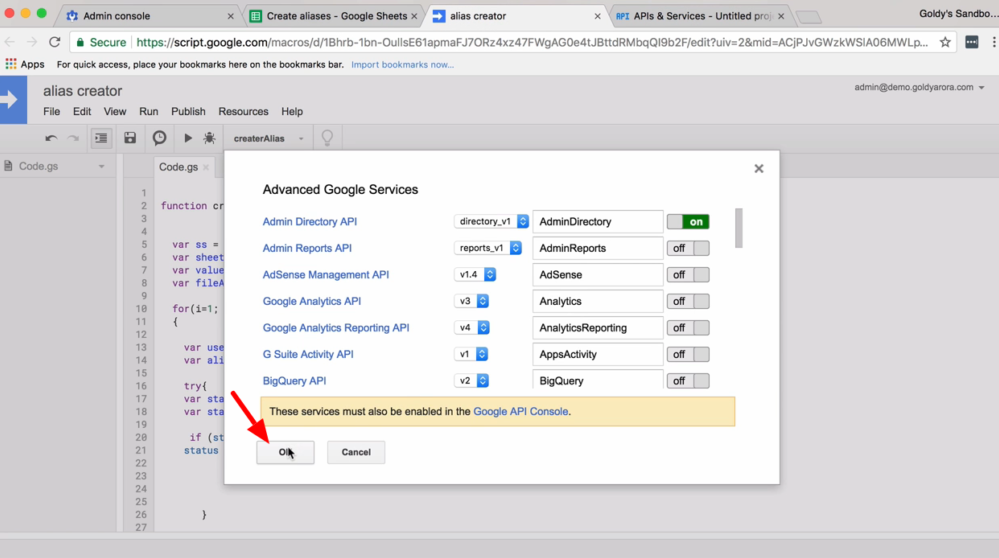Open AdSense Management API link
The height and width of the screenshot is (558, 999).
click(326, 275)
